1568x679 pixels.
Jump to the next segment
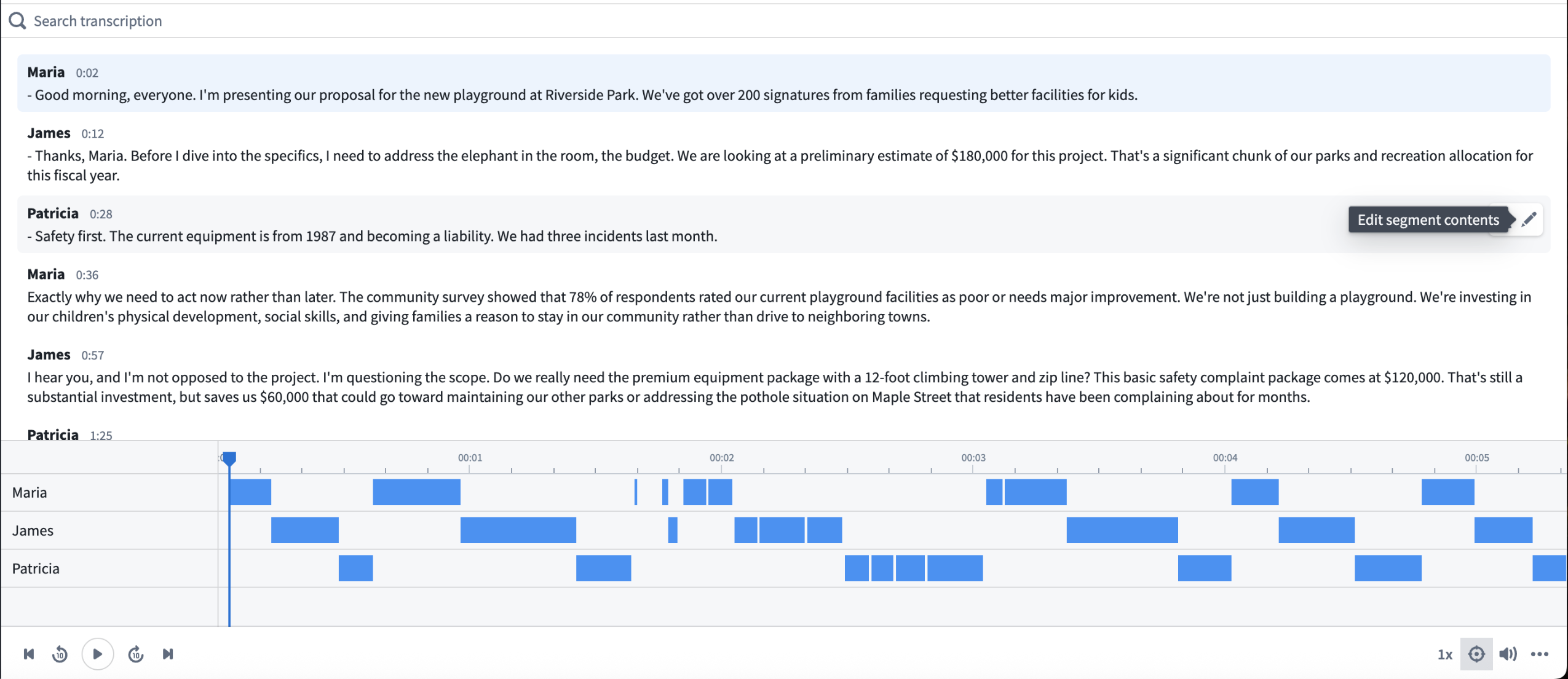click(x=168, y=654)
